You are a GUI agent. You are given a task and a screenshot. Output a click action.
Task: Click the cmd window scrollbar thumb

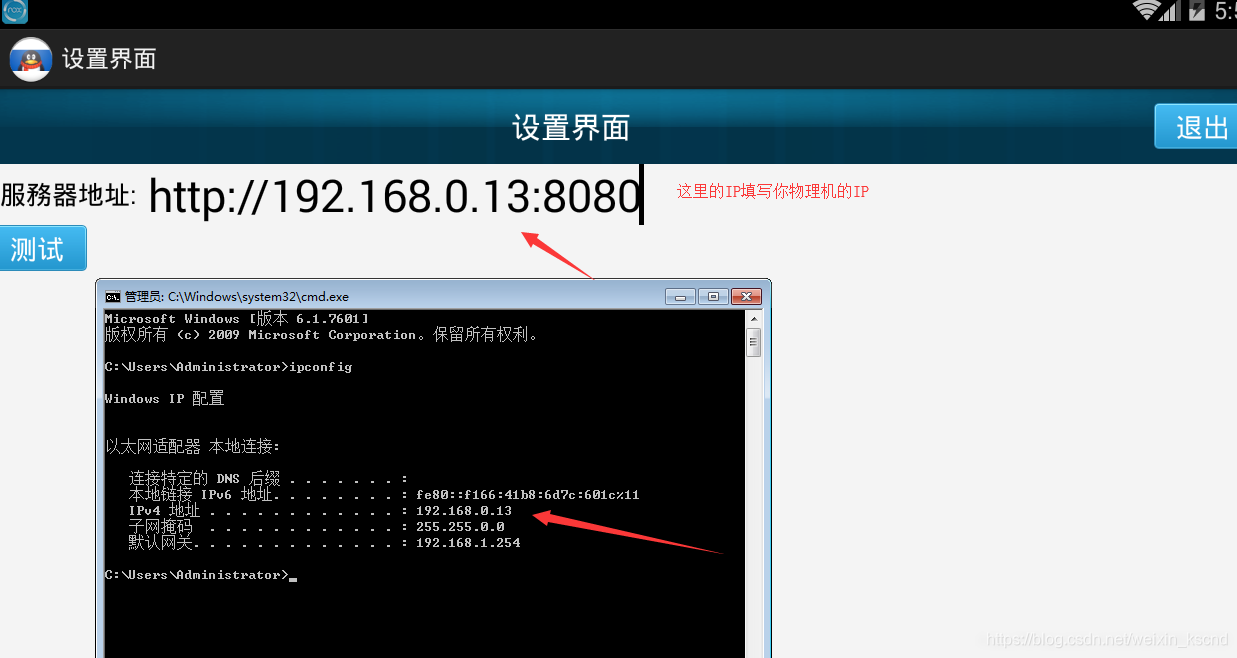coord(754,342)
